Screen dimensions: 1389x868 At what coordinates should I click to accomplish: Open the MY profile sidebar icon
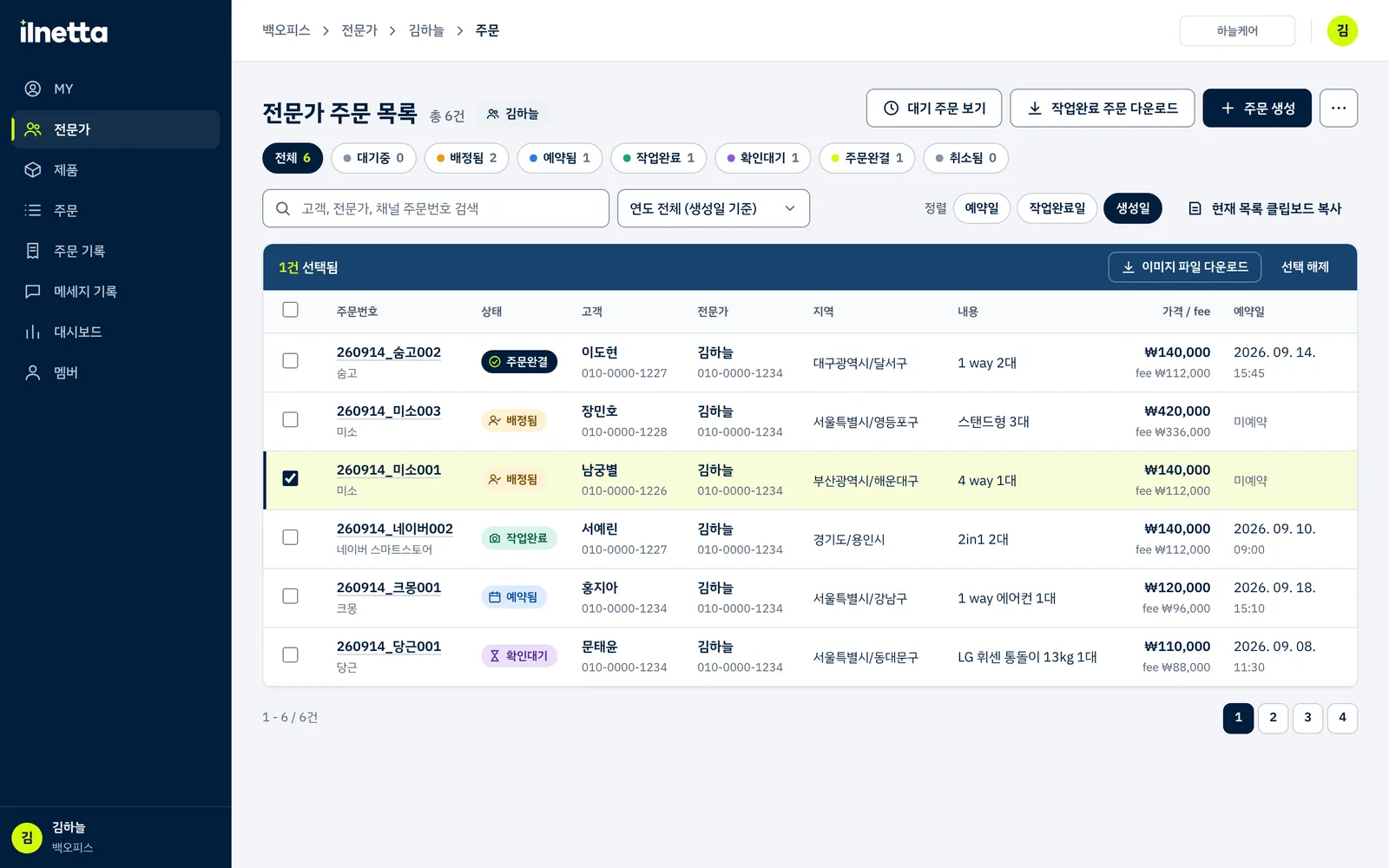tap(33, 89)
